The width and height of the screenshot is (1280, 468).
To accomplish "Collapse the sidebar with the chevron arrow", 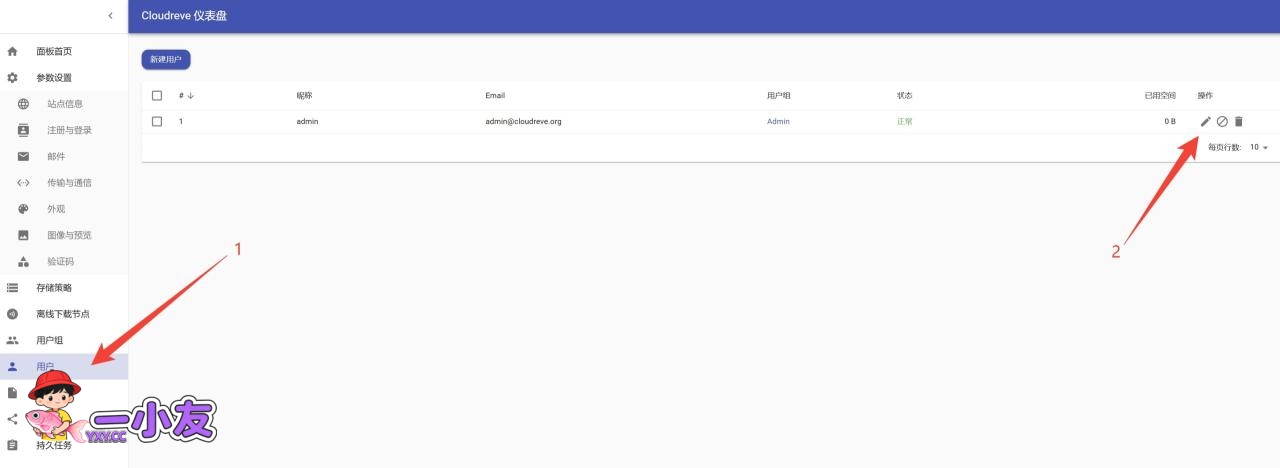I will tap(110, 16).
